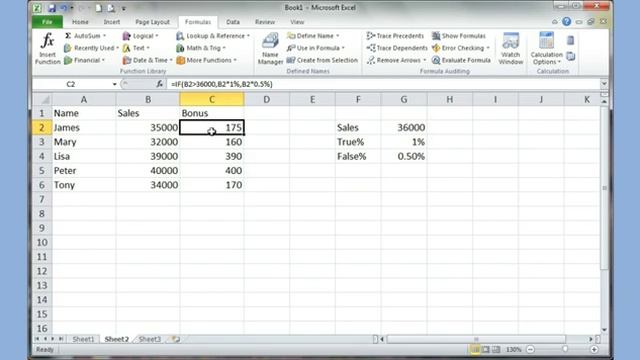The height and width of the screenshot is (360, 640).
Task: Click the Insert Worksheet icon
Action: (176, 339)
